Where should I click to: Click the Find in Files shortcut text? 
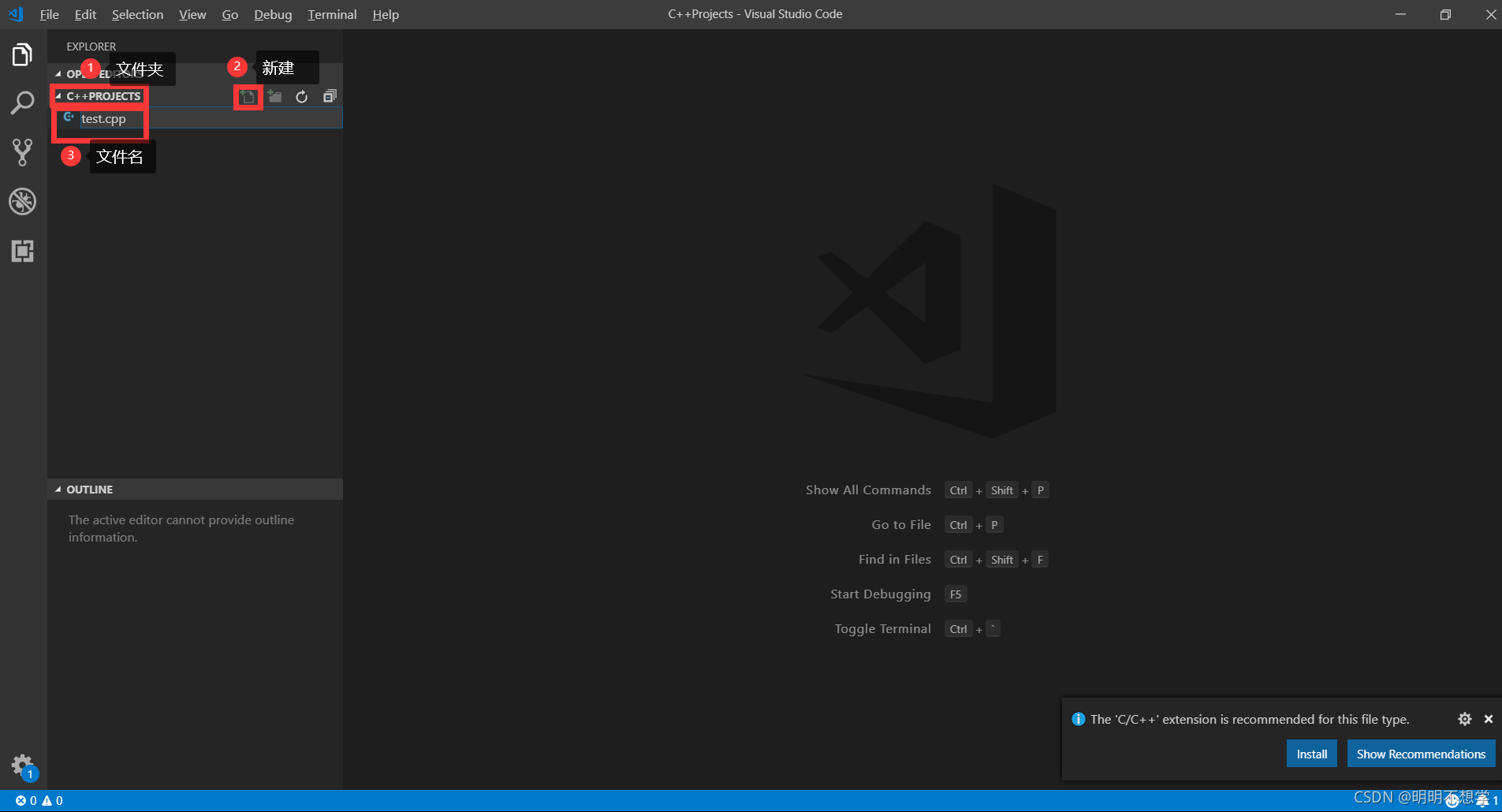point(895,559)
